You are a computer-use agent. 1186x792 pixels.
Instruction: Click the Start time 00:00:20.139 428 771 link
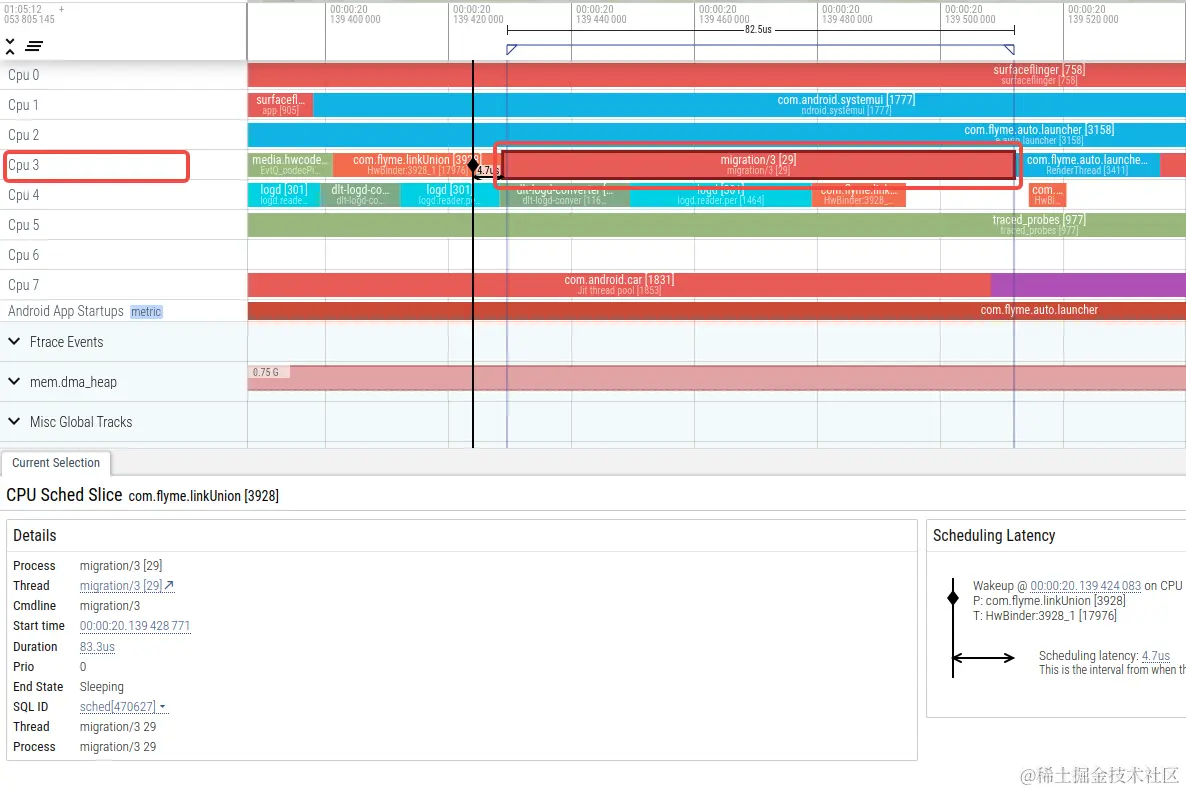[135, 626]
